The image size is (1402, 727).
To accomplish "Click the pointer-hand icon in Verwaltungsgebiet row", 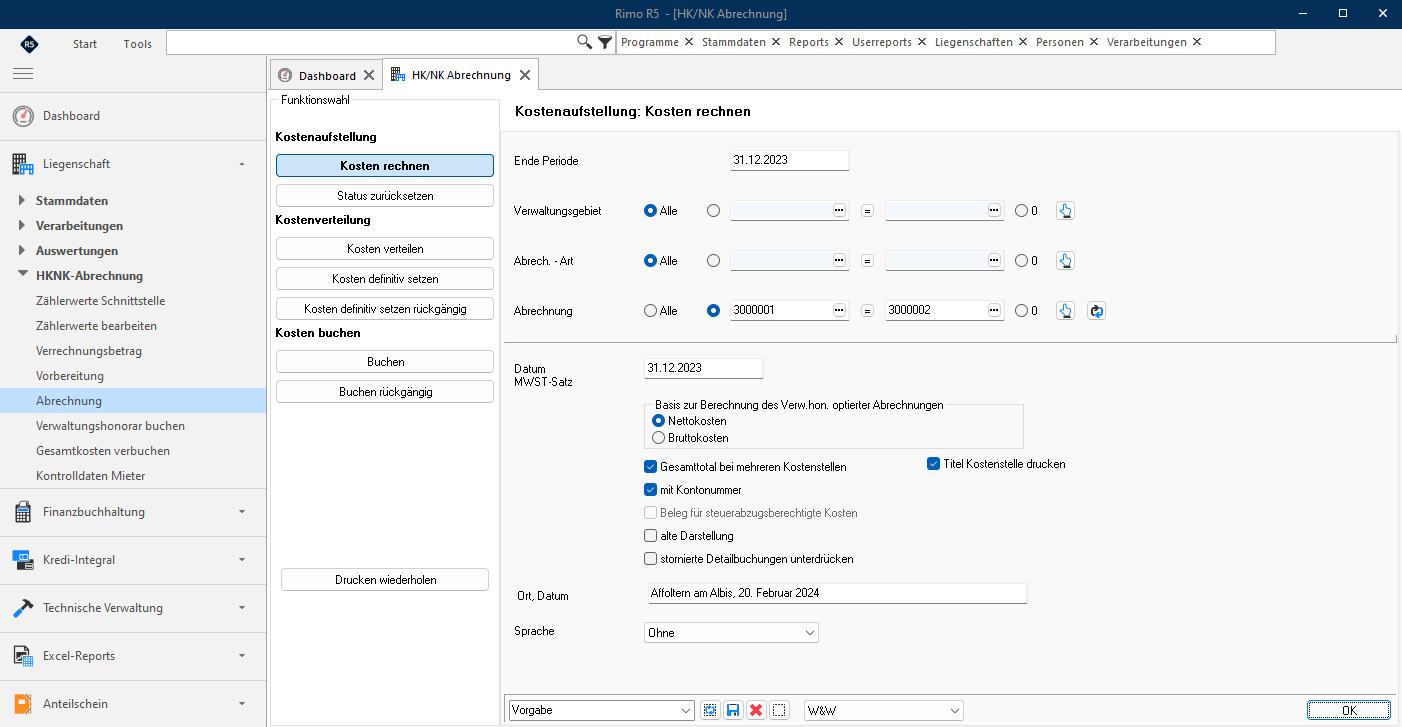I will coord(1066,211).
